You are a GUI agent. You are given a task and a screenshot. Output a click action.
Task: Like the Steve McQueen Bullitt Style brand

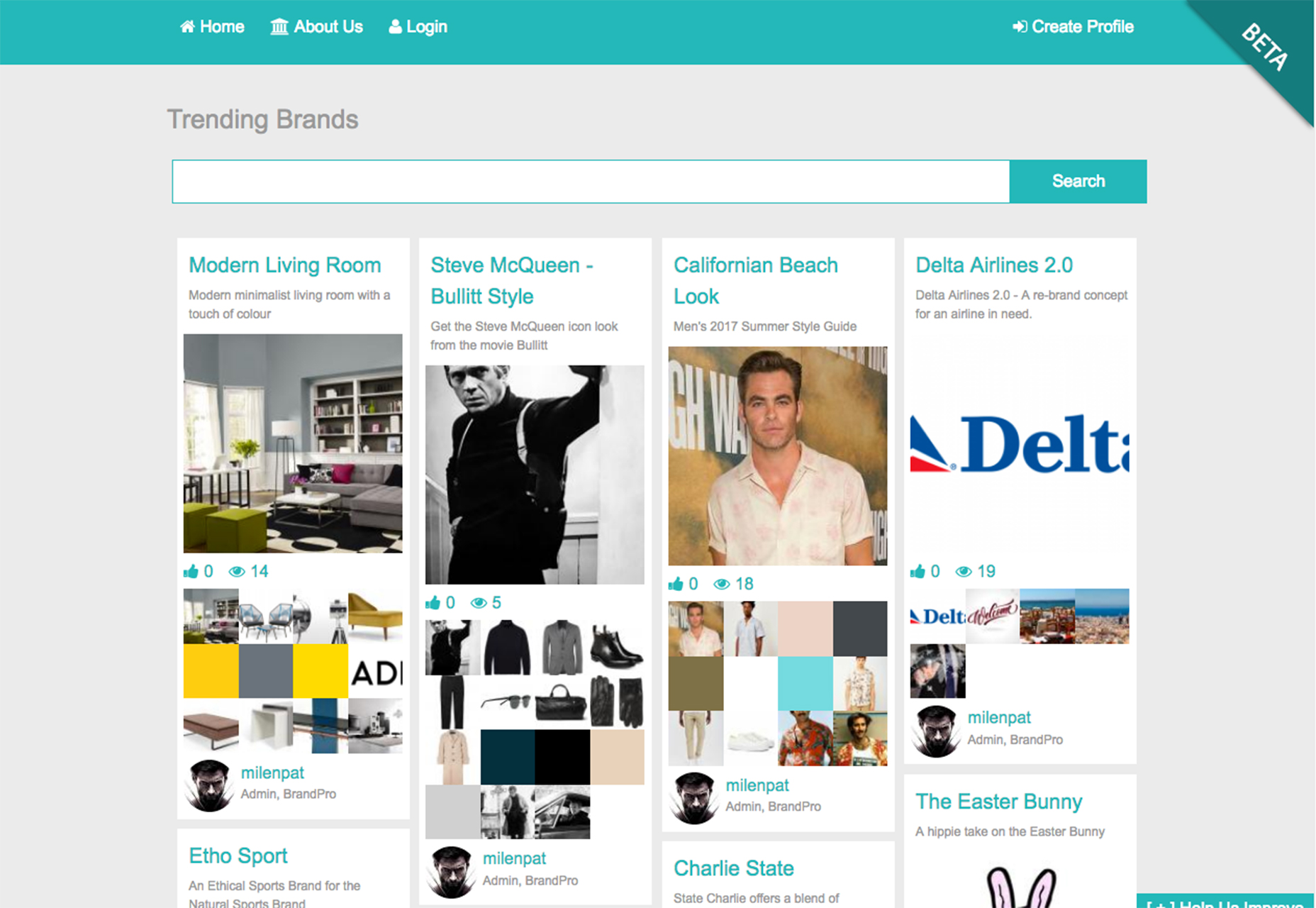click(x=433, y=602)
